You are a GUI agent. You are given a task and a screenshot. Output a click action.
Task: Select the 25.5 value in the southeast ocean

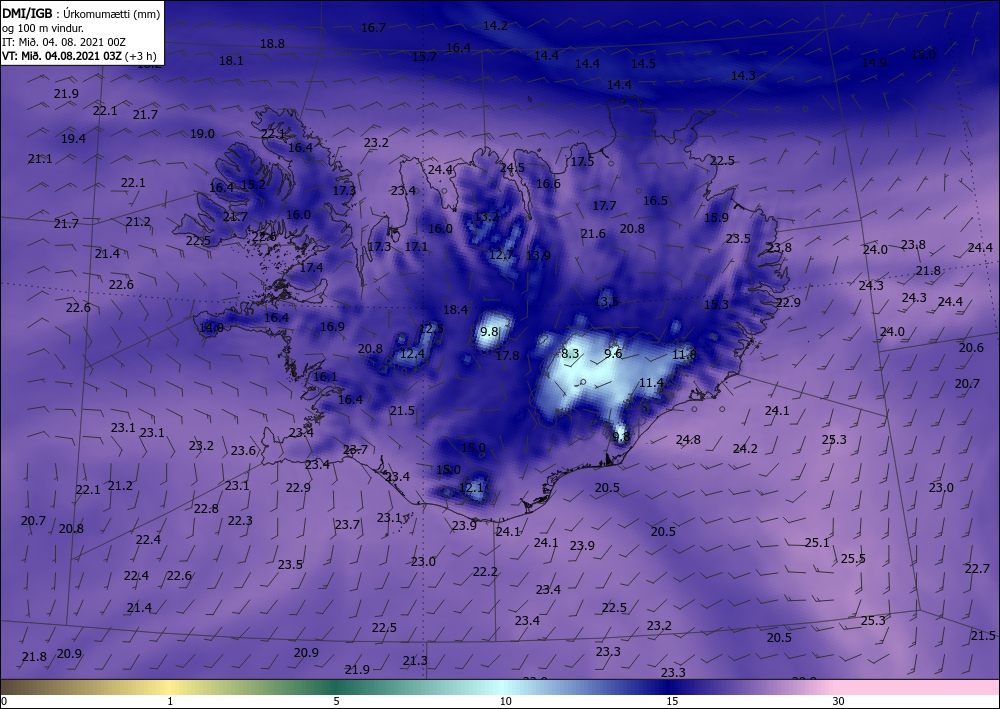click(x=853, y=559)
